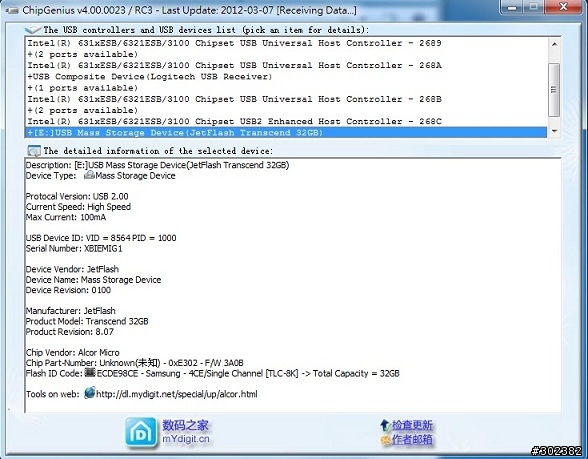588x459 pixels.
Task: Click the 'Protocal Version: USB 2.00' line
Action: pos(77,196)
